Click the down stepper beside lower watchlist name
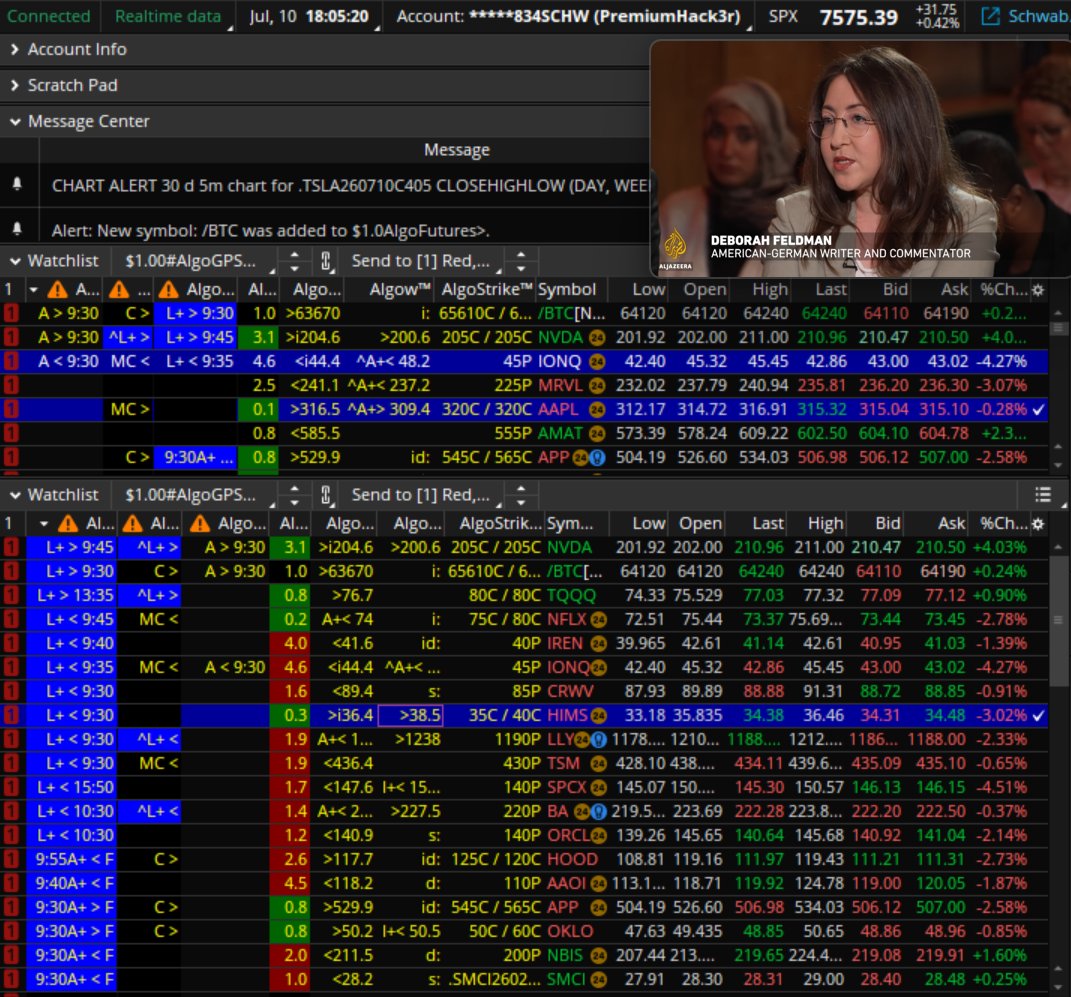This screenshot has width=1071, height=997. tap(294, 502)
